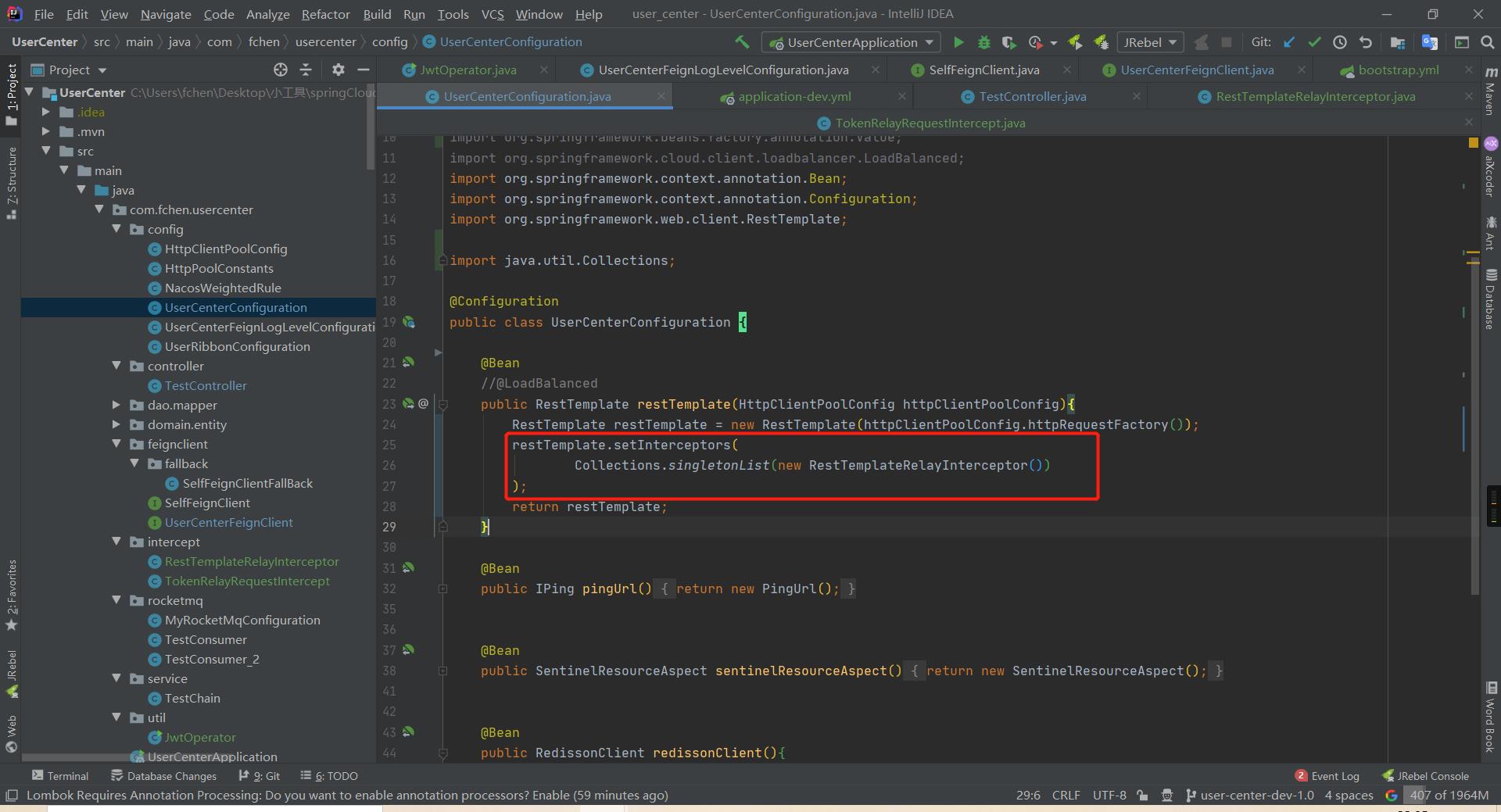Click the config breadcrumb in navigation bar
1501x812 pixels.
click(389, 41)
